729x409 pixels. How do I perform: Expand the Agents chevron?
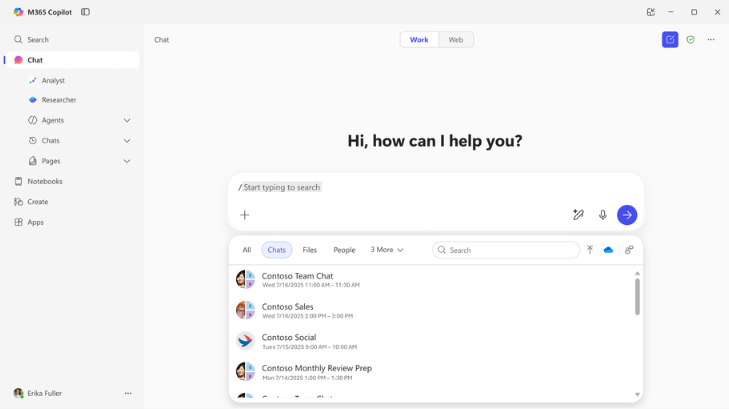(x=127, y=120)
